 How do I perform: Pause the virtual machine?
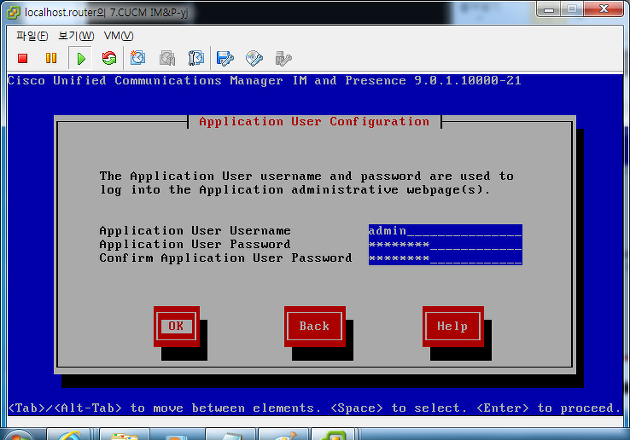point(51,59)
